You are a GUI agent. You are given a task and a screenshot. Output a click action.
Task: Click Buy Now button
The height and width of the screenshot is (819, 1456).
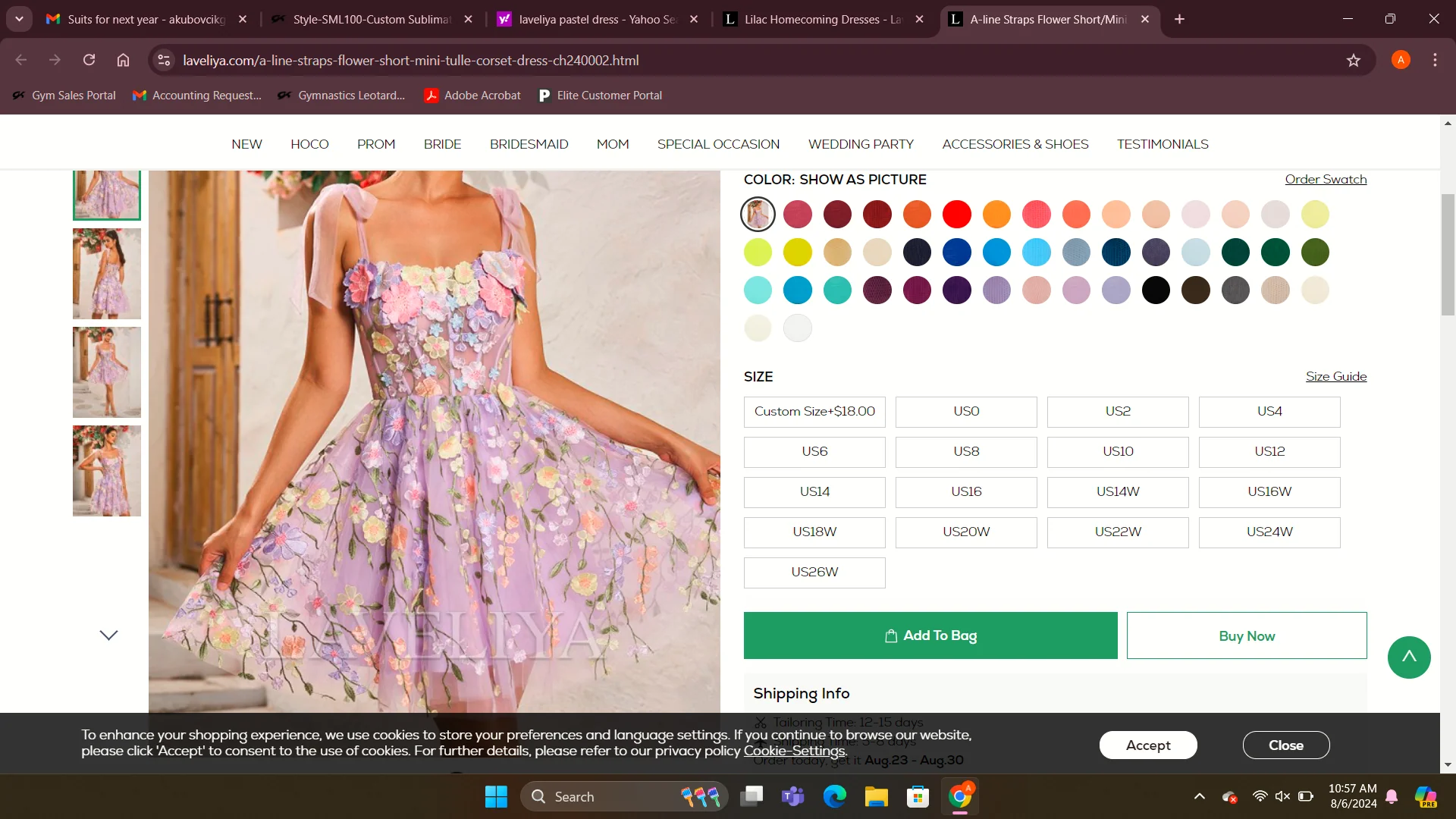click(x=1247, y=635)
